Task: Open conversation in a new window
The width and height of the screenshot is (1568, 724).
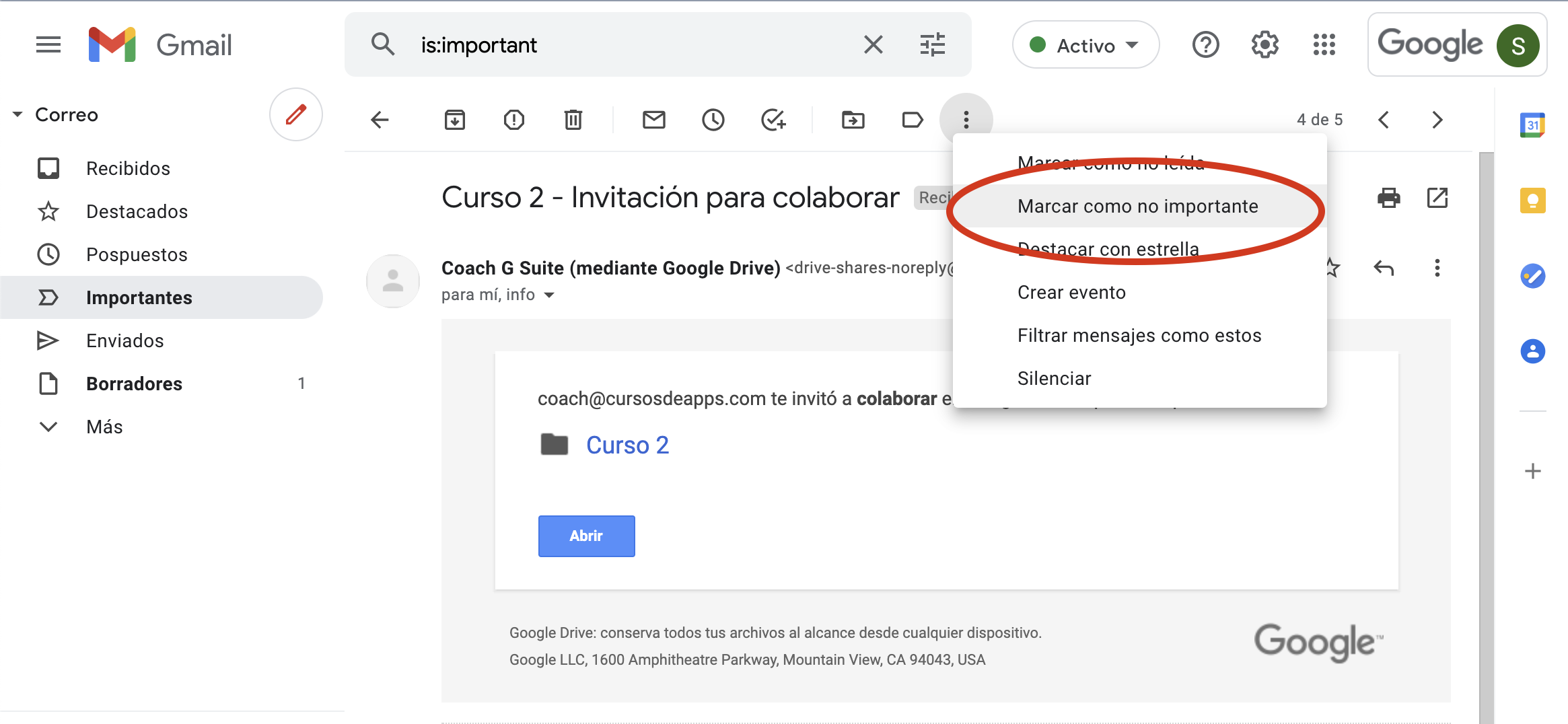Action: pos(1437,198)
